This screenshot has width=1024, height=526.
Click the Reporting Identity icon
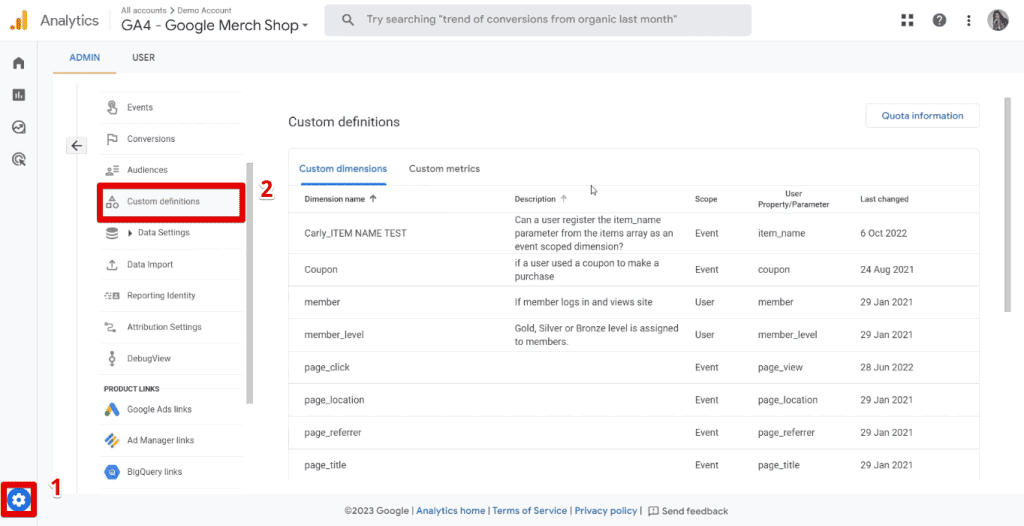click(x=112, y=295)
